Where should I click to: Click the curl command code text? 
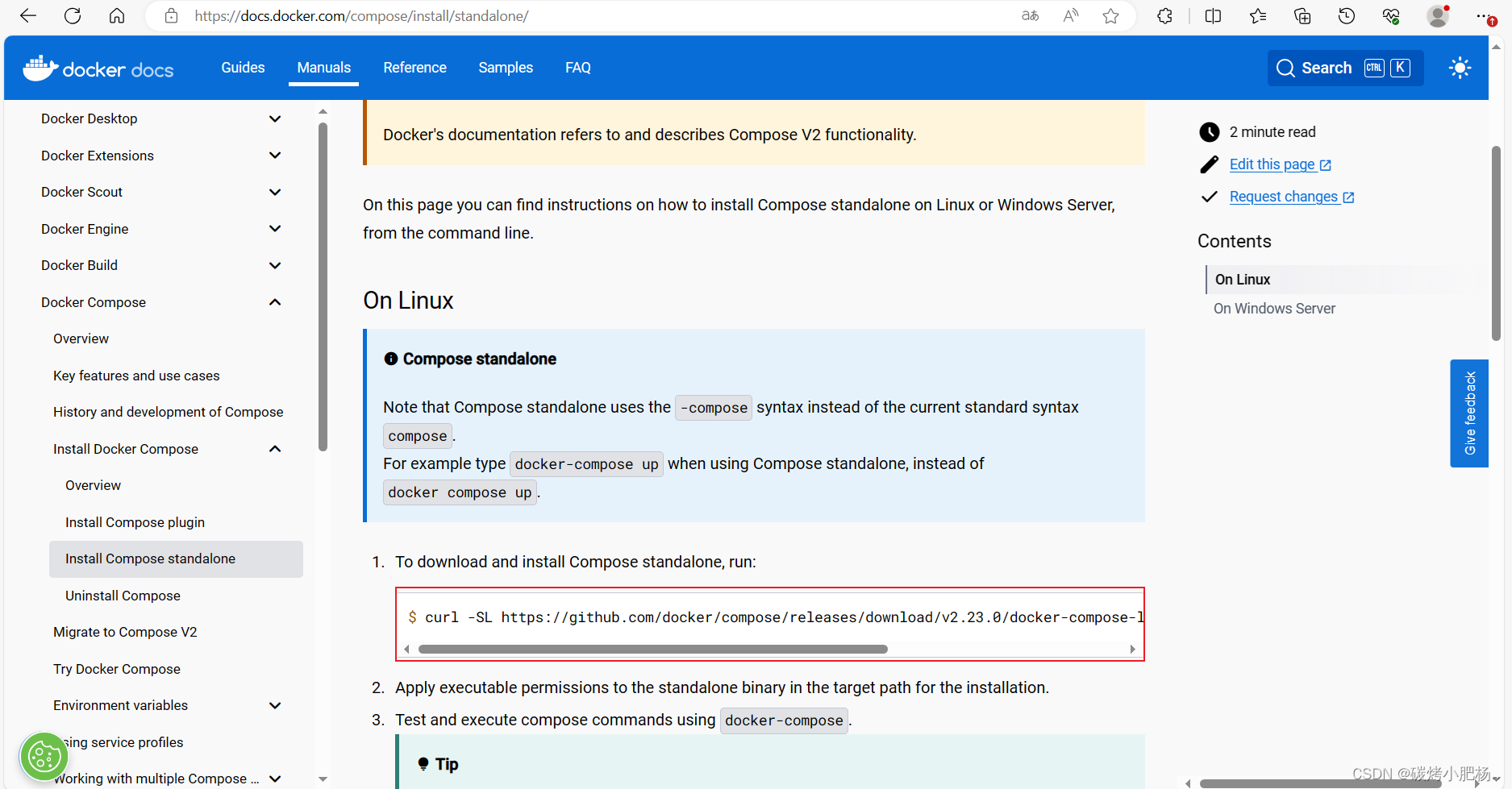[776, 617]
